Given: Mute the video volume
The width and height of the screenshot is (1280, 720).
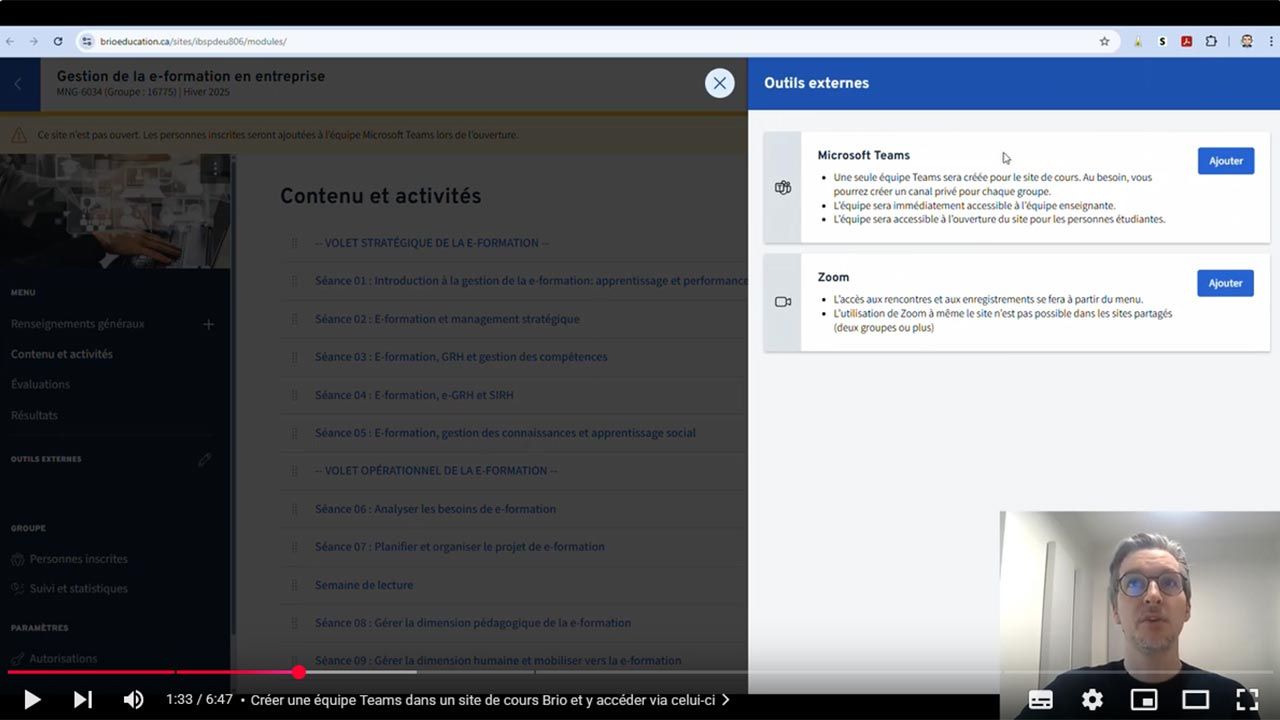Looking at the screenshot, I should 133,700.
